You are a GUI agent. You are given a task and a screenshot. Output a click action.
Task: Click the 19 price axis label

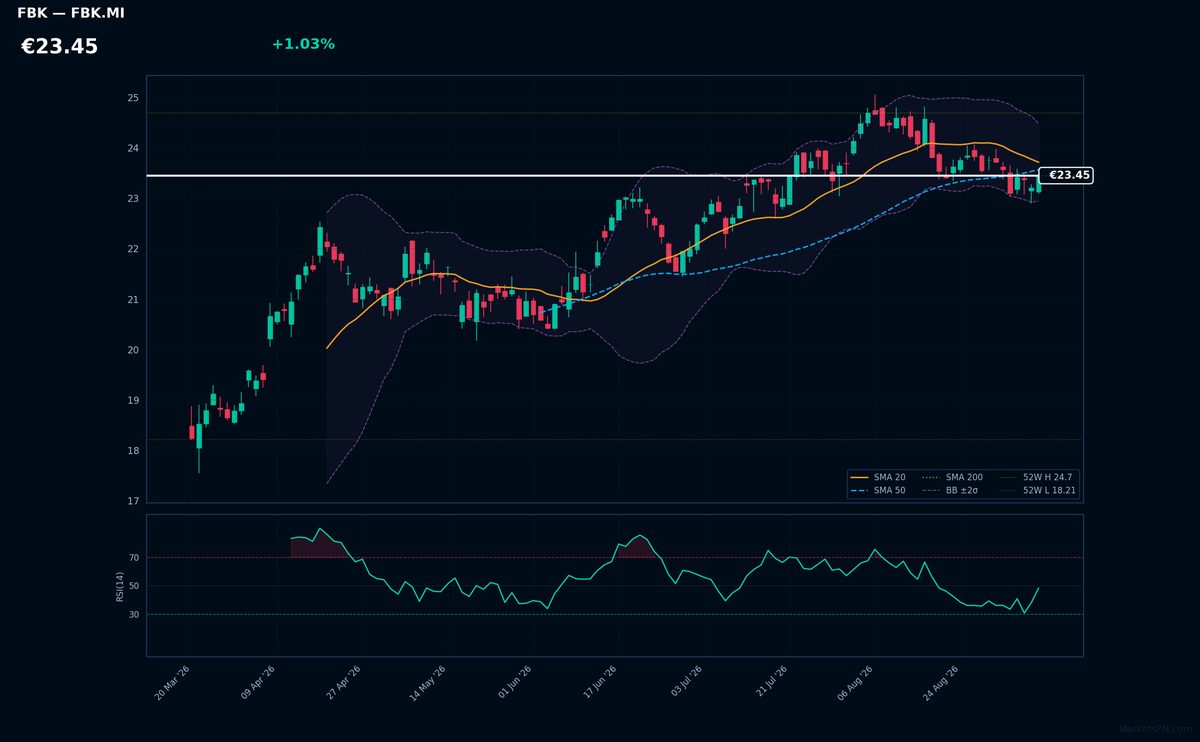[133, 400]
